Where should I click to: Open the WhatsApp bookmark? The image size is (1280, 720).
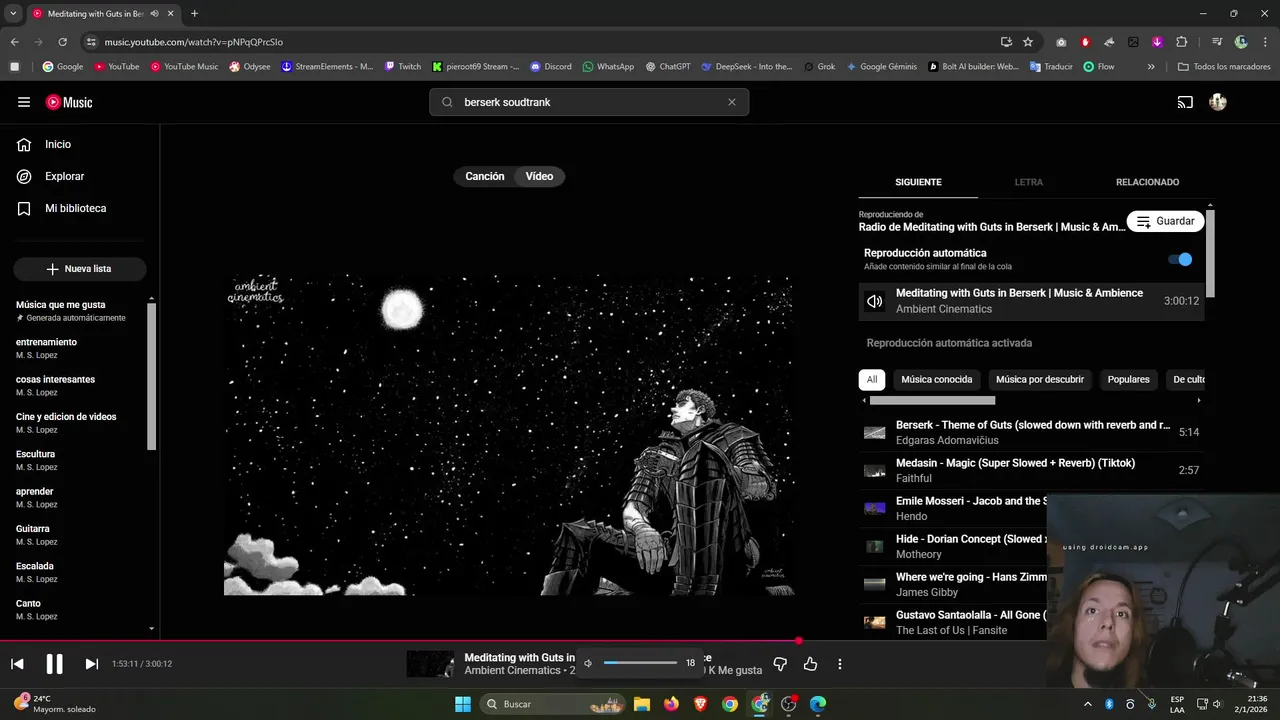point(608,67)
